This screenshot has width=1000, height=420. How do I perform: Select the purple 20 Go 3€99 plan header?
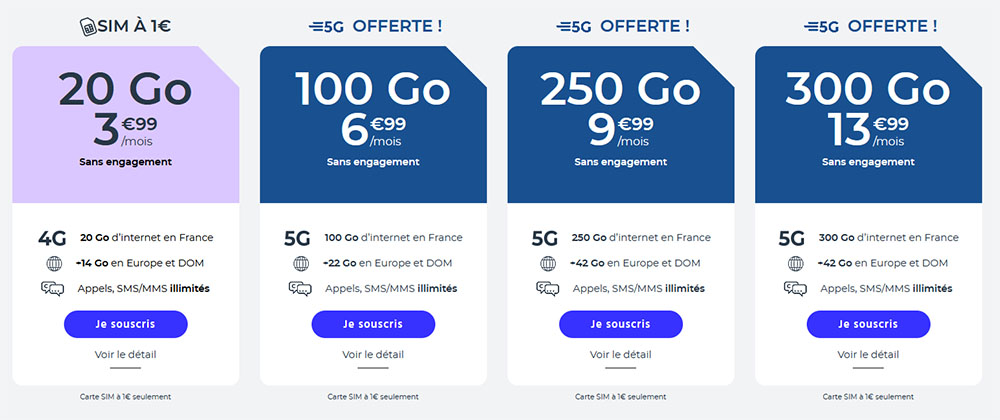126,124
